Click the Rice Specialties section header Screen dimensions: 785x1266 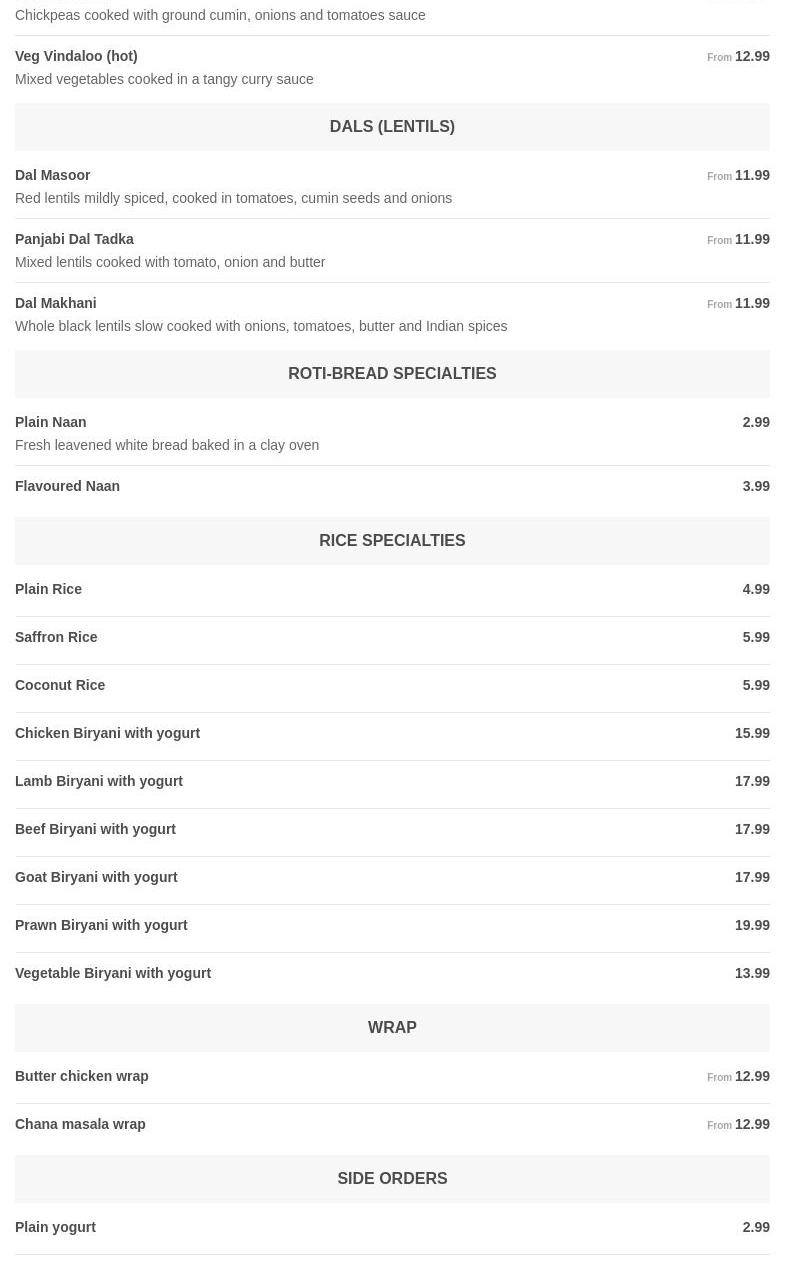(x=392, y=541)
